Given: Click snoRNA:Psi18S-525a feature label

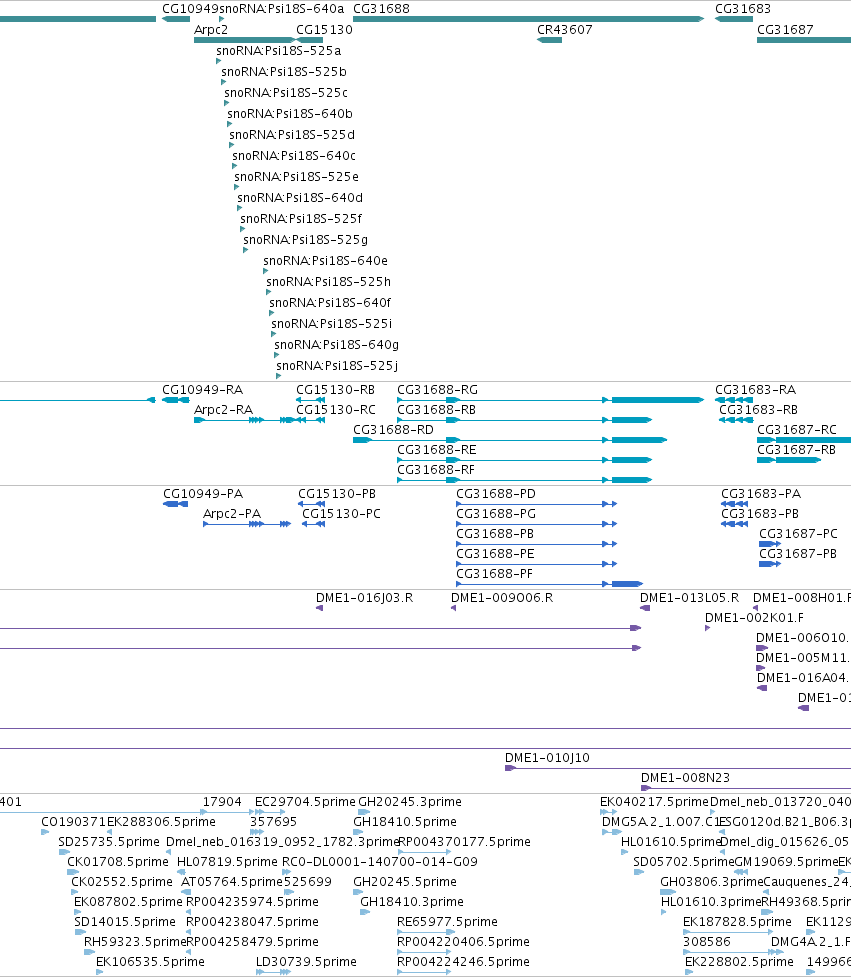Looking at the screenshot, I should (x=278, y=51).
